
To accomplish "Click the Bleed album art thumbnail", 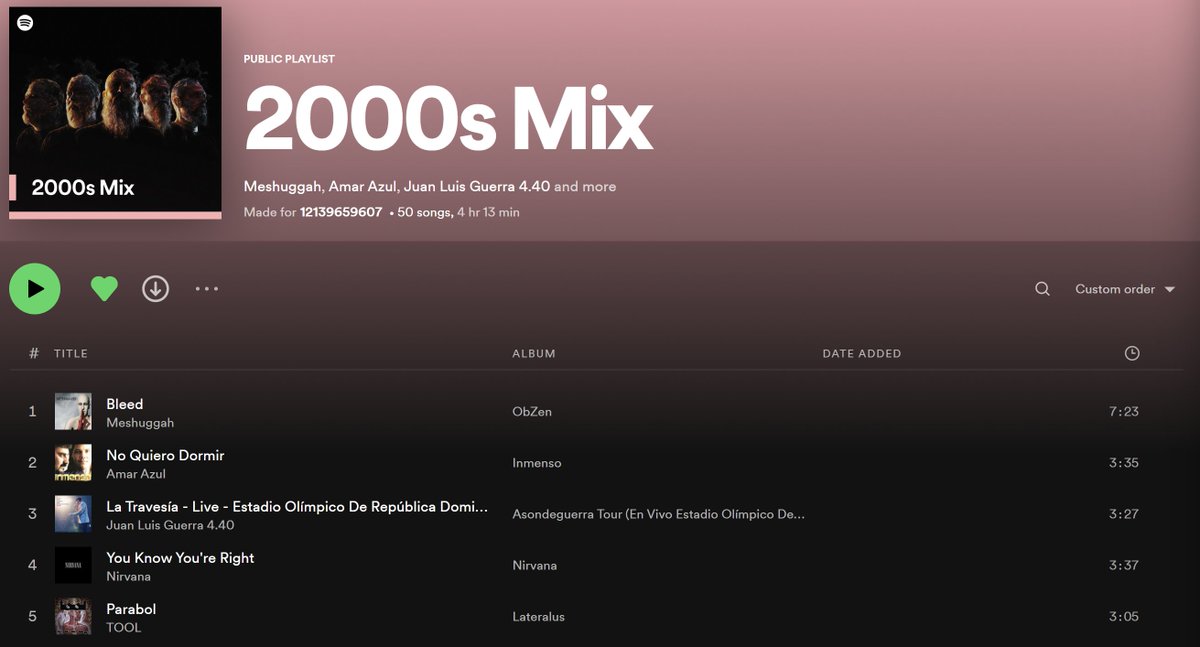I will (x=73, y=412).
